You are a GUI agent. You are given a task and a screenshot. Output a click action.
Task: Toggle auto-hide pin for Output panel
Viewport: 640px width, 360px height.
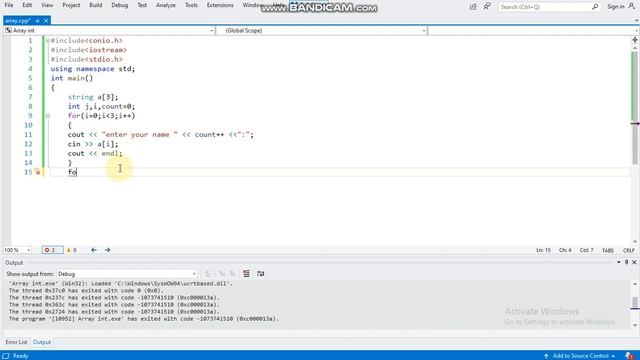[x=627, y=262]
